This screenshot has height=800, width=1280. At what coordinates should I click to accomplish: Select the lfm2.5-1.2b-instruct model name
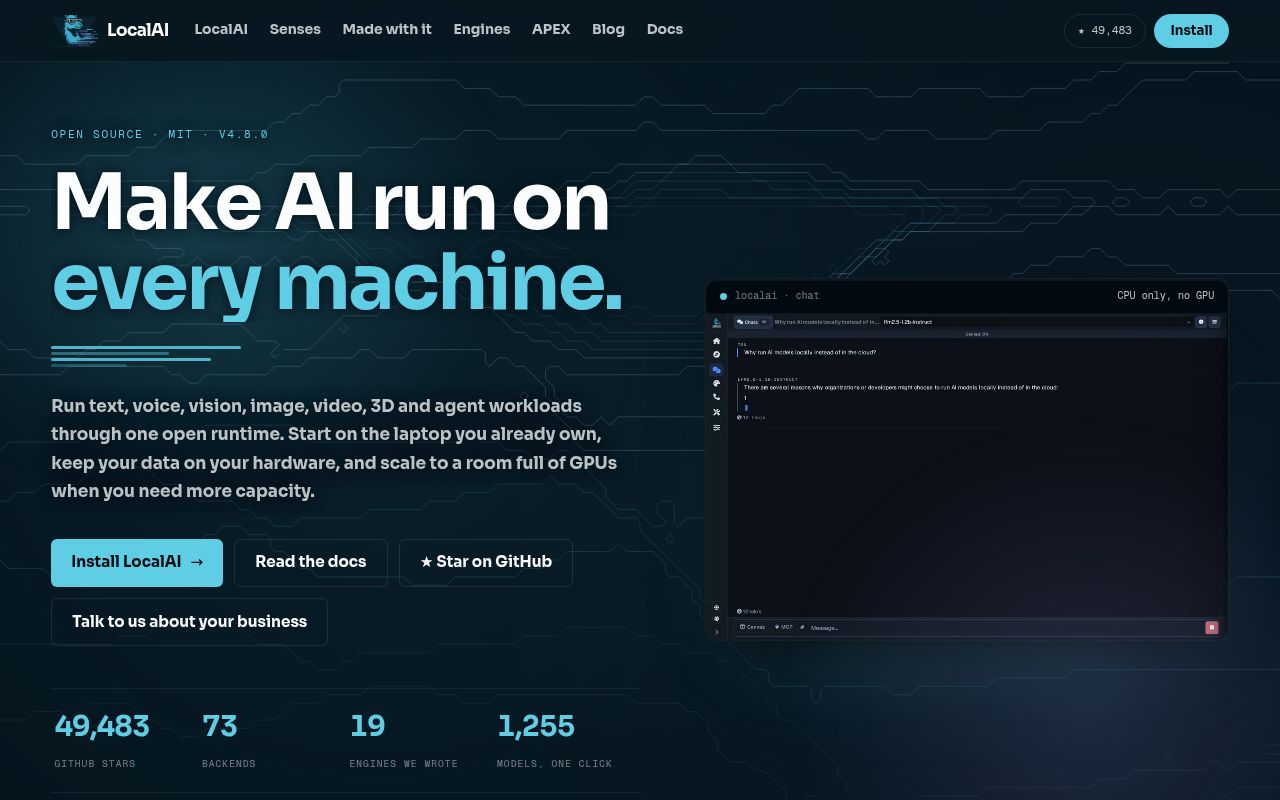pyautogui.click(x=908, y=322)
